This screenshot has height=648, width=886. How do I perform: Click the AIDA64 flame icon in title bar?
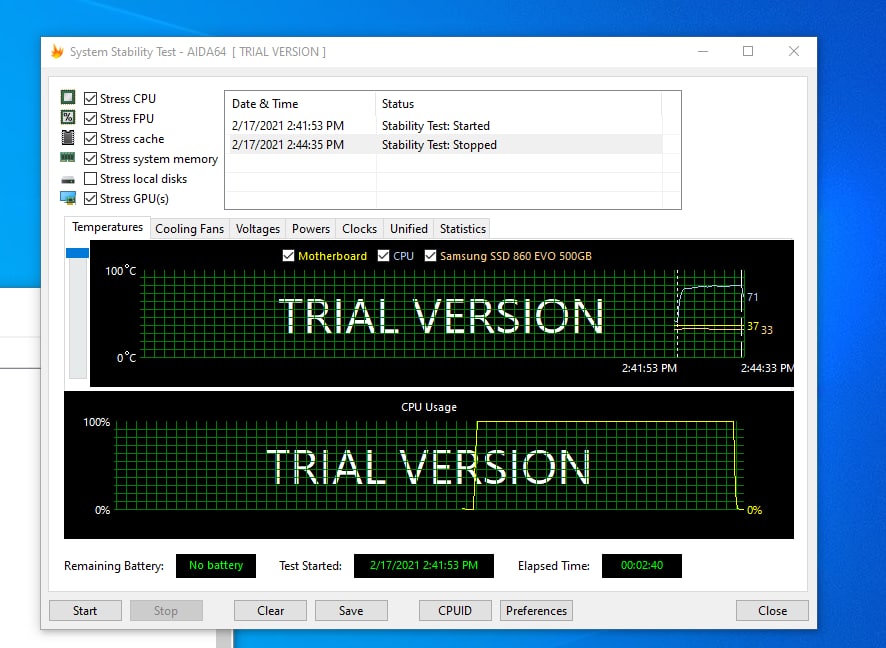(57, 51)
